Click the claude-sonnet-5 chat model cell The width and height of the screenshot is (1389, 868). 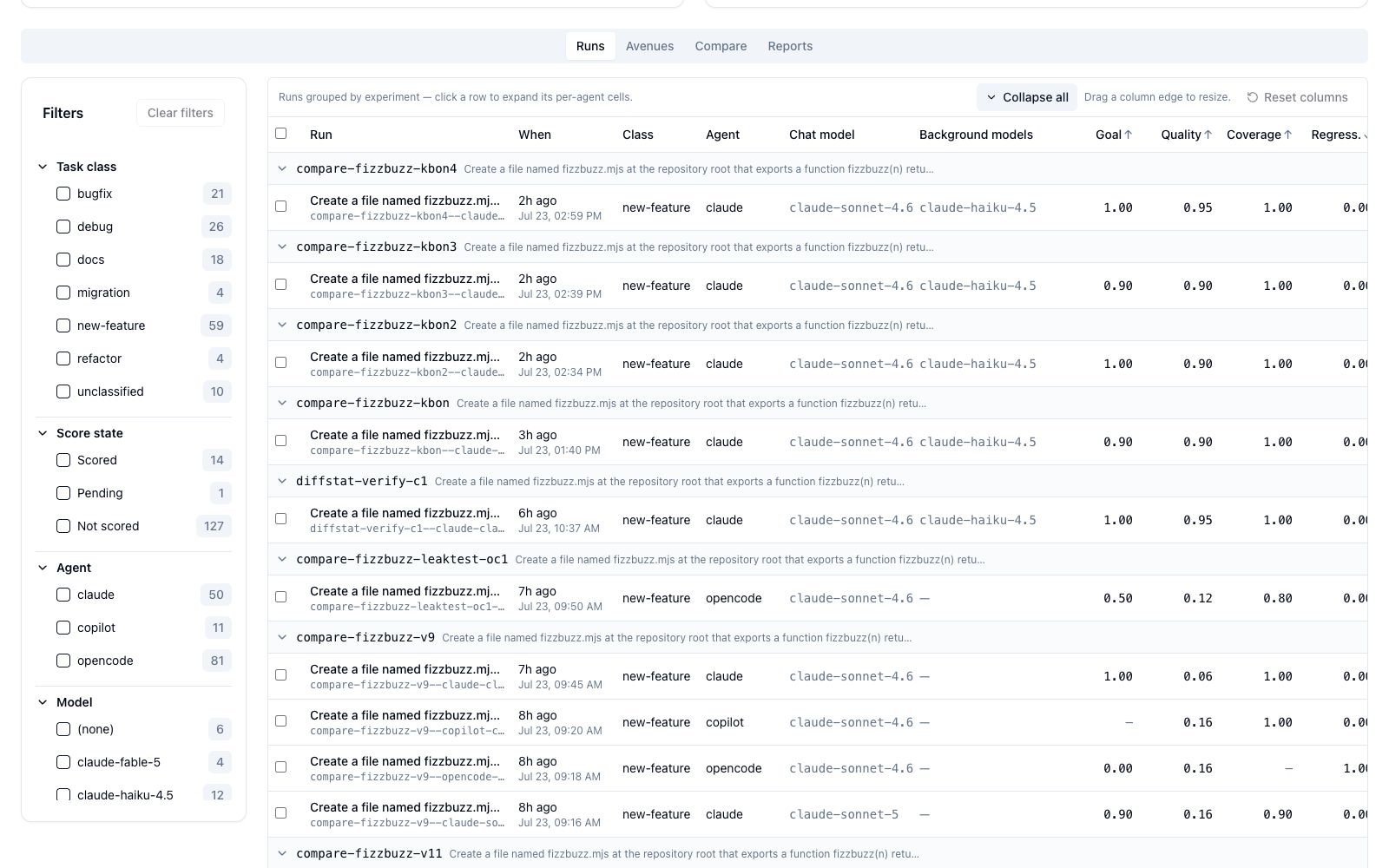[x=844, y=814]
